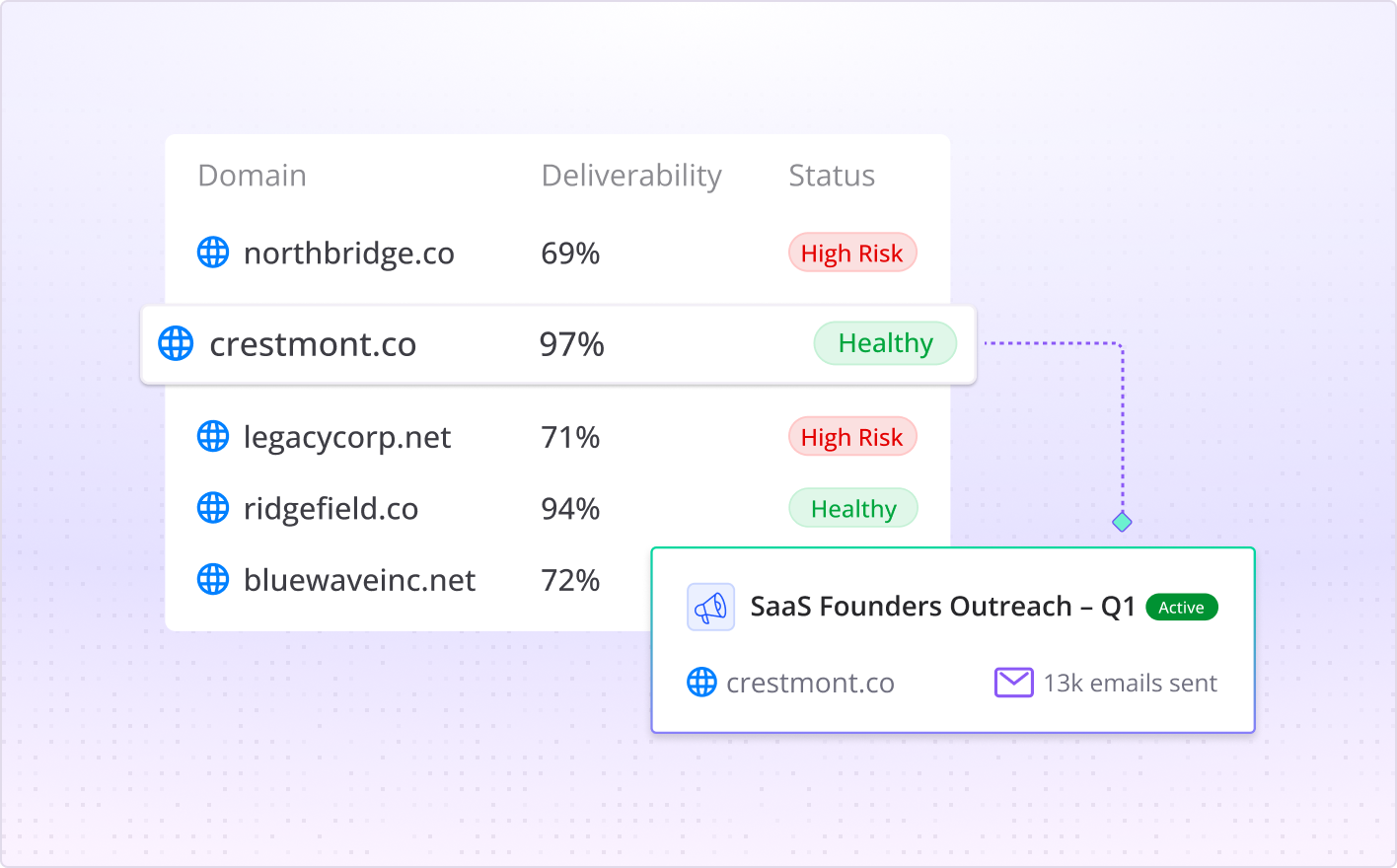This screenshot has height=868, width=1397.
Task: Click the Healthy badge for ridgefield.co
Action: 852,508
